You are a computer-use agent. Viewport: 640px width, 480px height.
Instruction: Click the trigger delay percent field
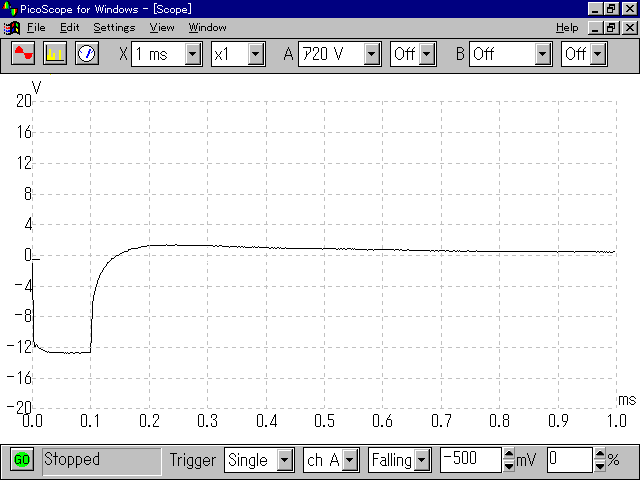570,460
